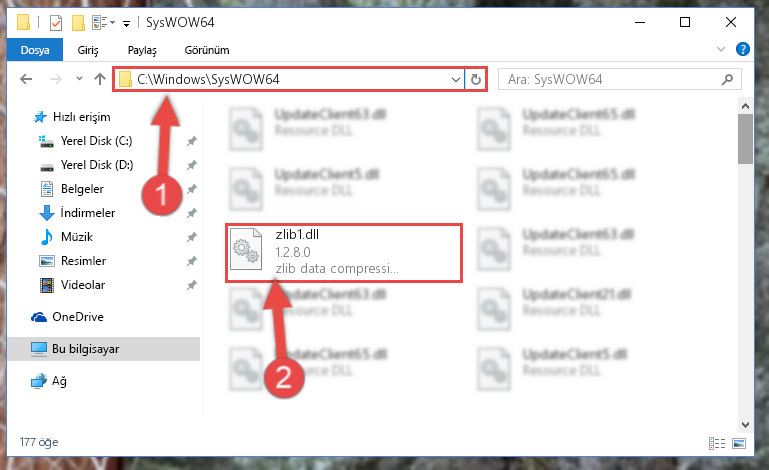
Task: Expand the ribbon with the chevron
Action: (x=720, y=49)
